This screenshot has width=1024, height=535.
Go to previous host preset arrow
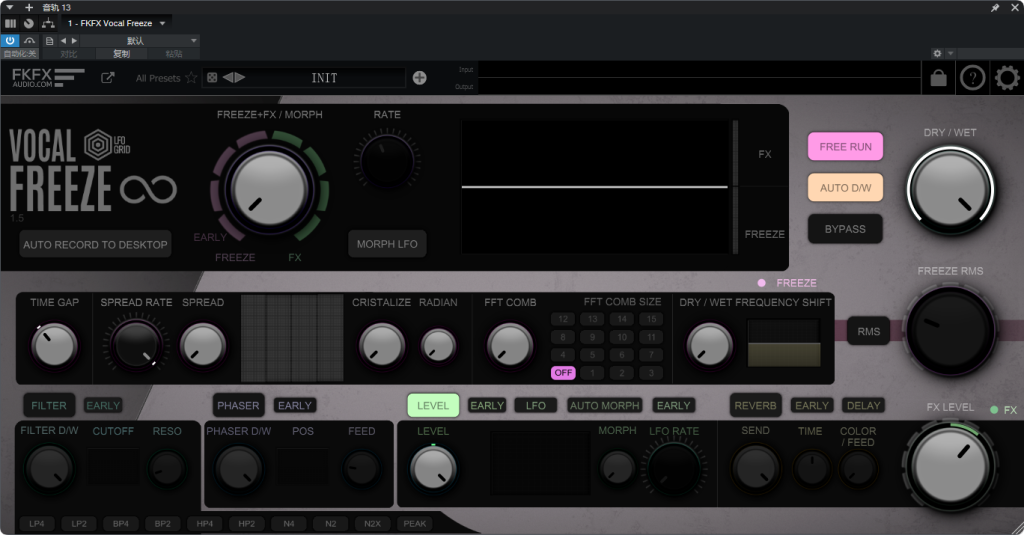click(x=63, y=41)
